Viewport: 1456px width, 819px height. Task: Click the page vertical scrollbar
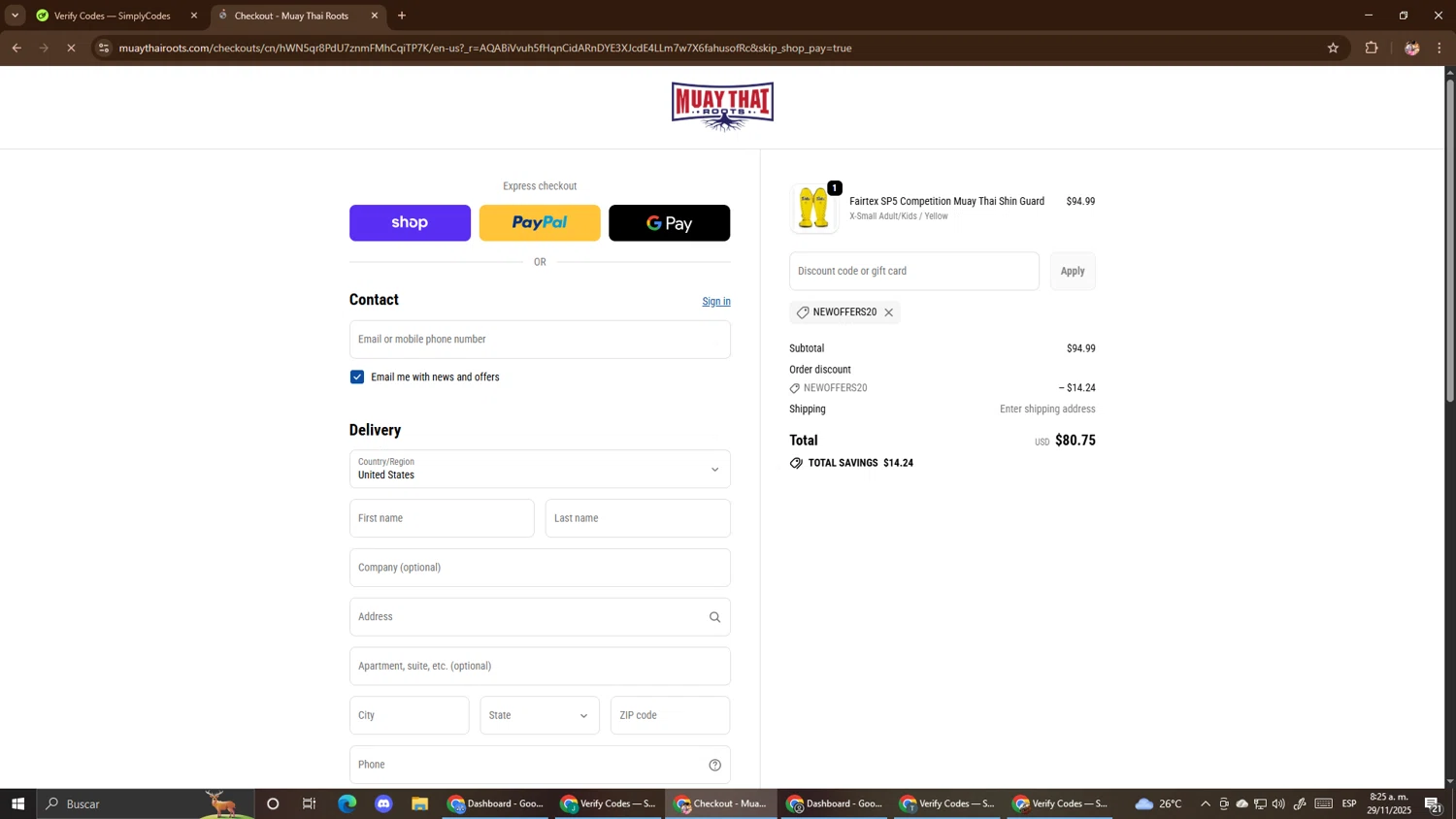pos(1450,241)
